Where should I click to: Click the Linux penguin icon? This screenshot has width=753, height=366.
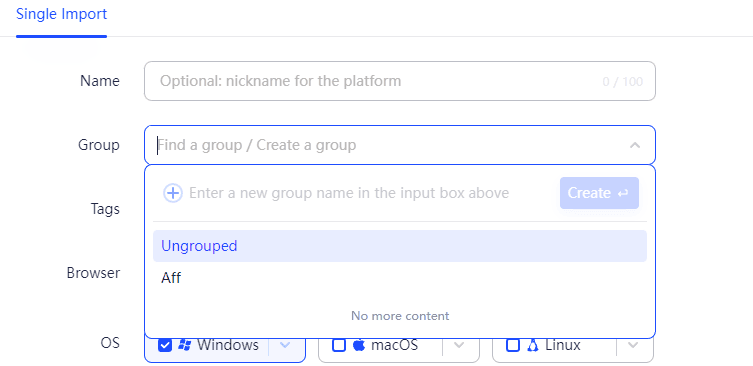532,345
